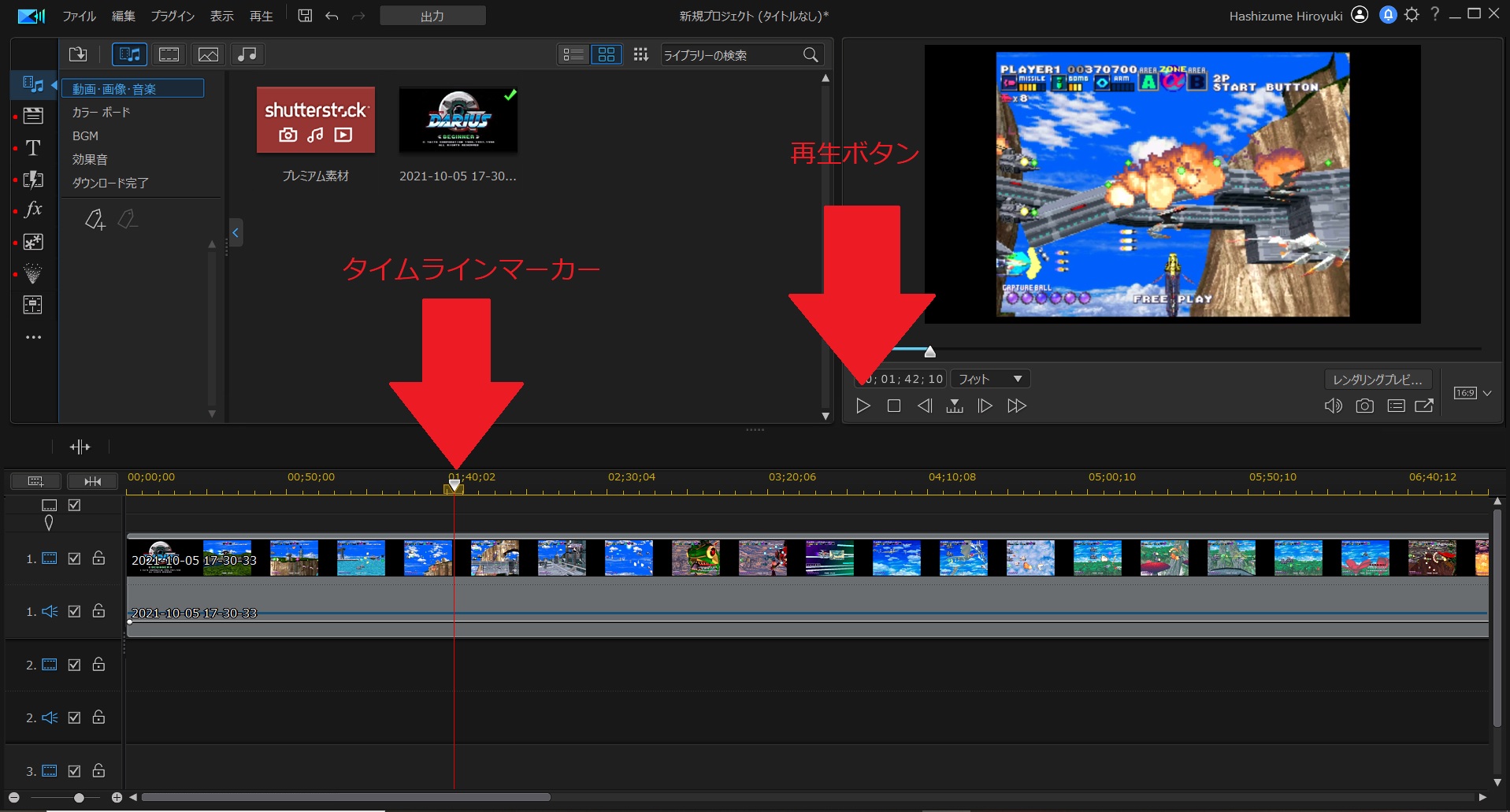The width and height of the screenshot is (1510, 812).
Task: Click the preview seek bar handle
Action: 930,351
